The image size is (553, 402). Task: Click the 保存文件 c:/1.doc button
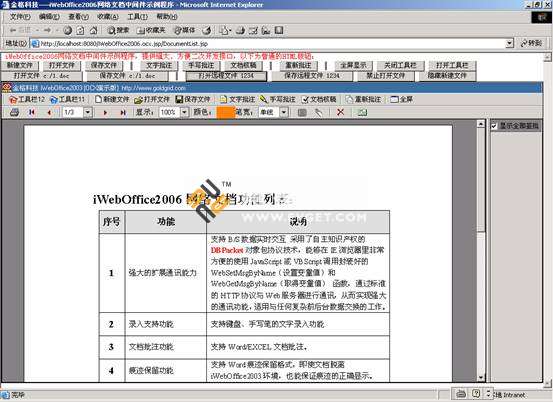tap(127, 76)
